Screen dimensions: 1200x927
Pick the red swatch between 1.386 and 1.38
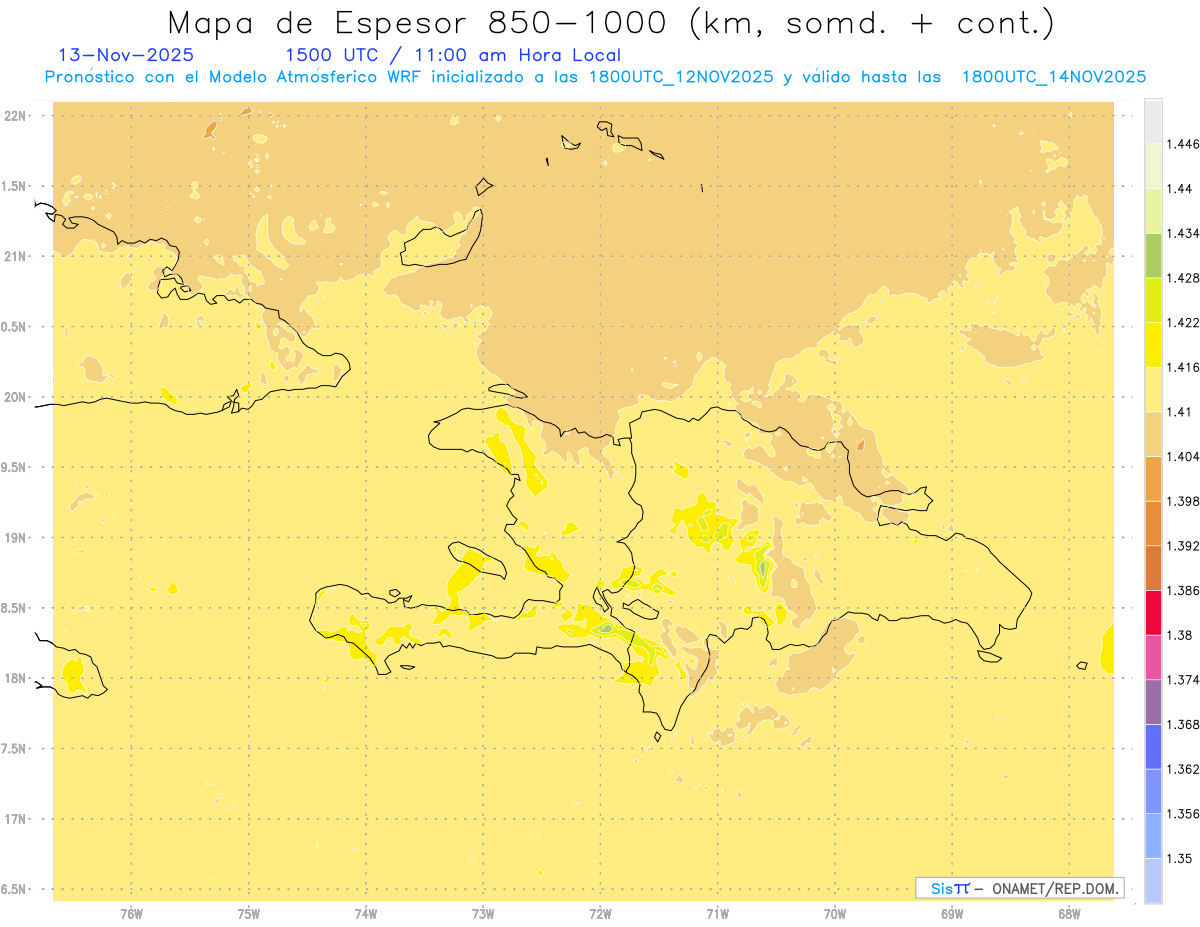pos(1153,612)
